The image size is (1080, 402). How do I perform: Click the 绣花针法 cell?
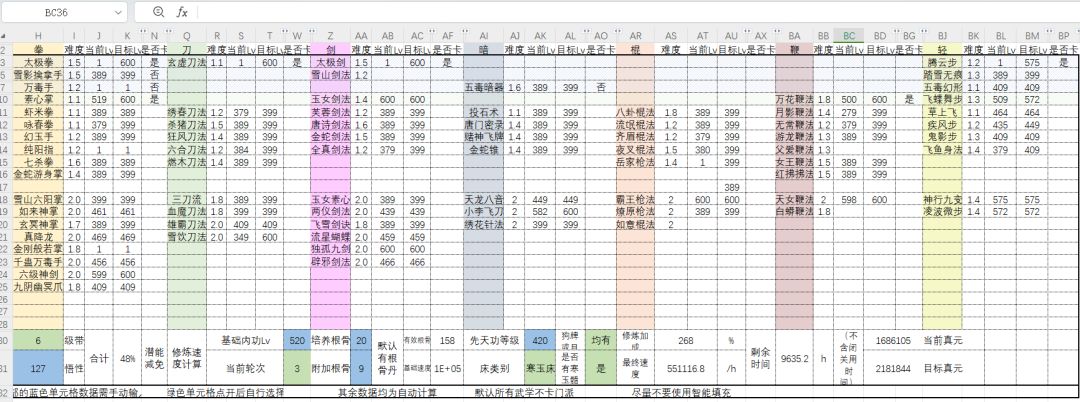click(x=484, y=224)
